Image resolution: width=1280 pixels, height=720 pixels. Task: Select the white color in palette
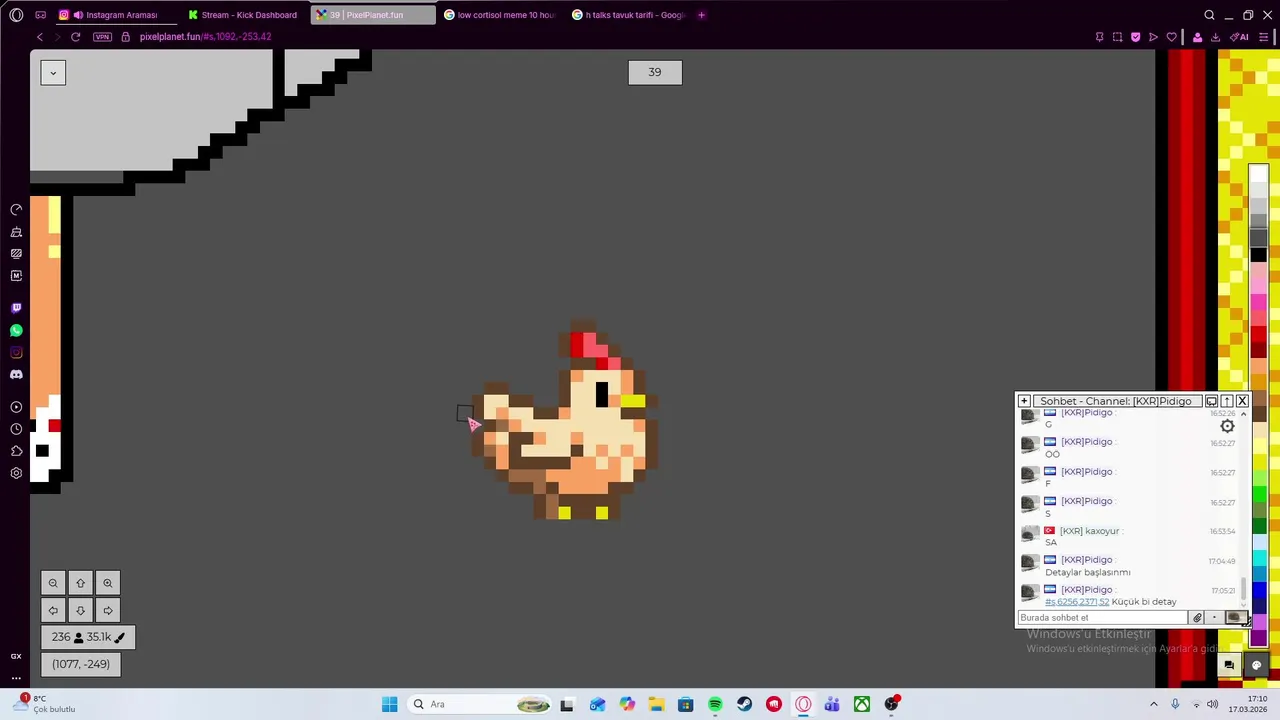(1258, 176)
